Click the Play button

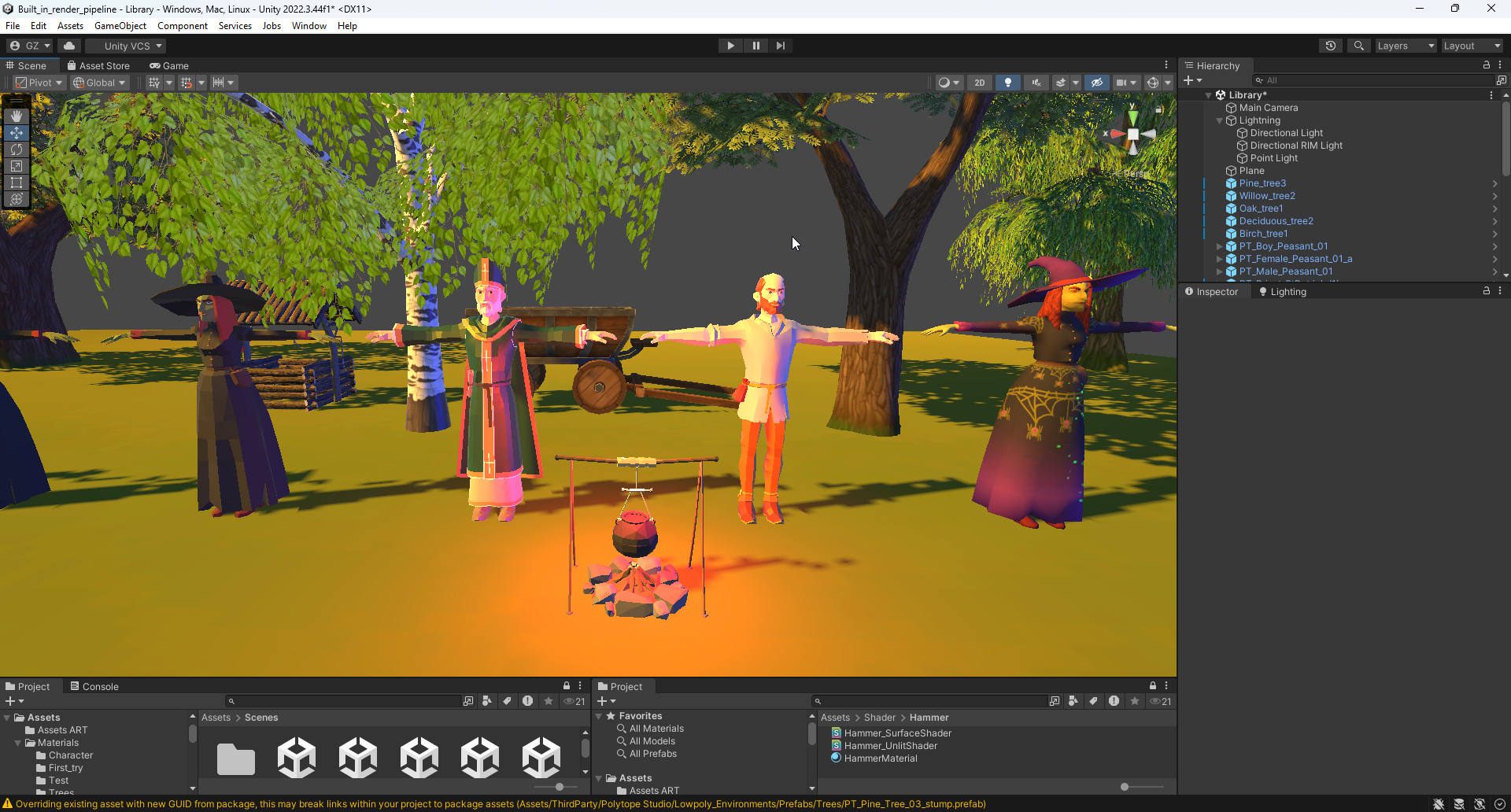pos(730,46)
